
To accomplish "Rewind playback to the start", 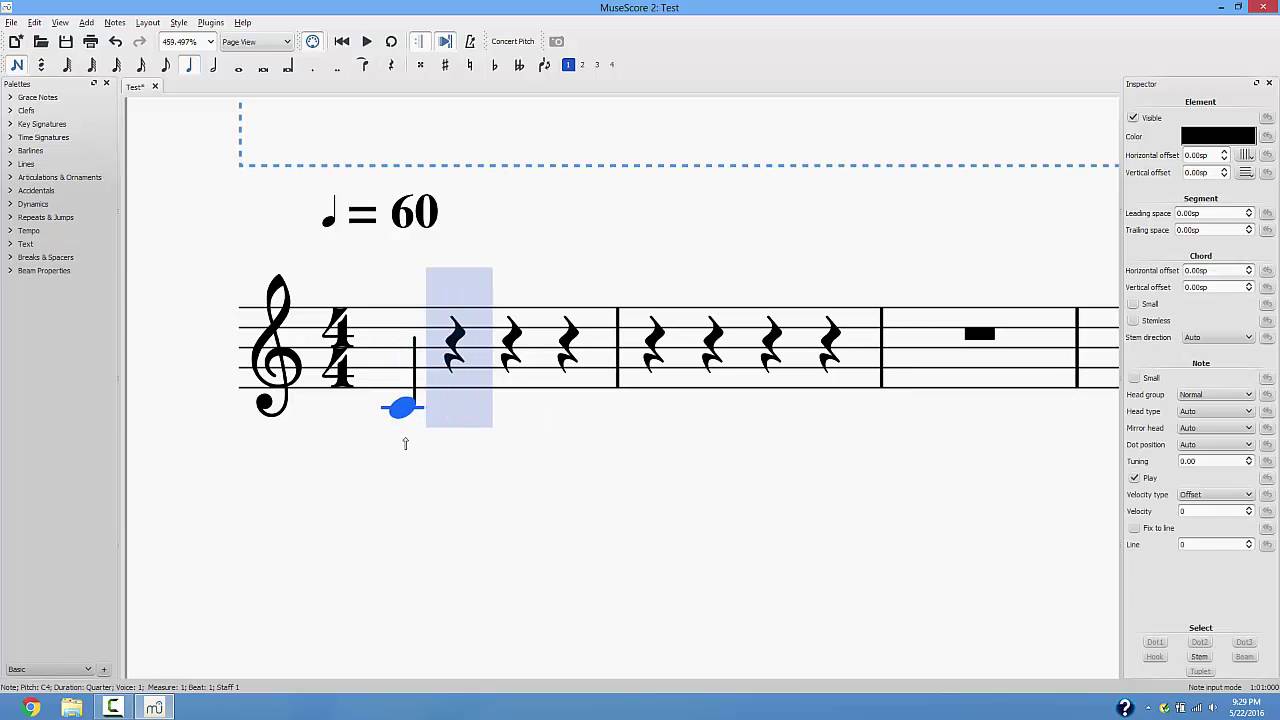I will (x=342, y=41).
